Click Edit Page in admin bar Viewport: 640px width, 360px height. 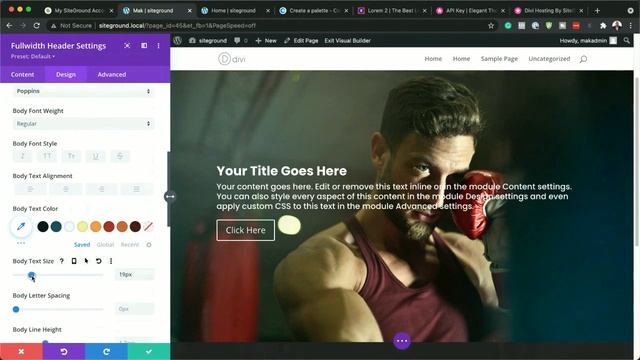(x=301, y=40)
